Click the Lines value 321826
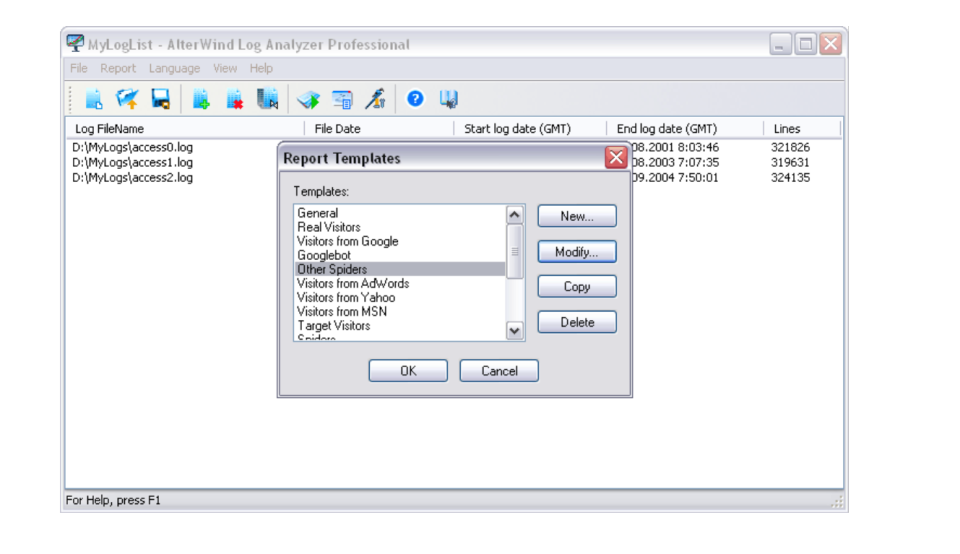 pyautogui.click(x=790, y=148)
